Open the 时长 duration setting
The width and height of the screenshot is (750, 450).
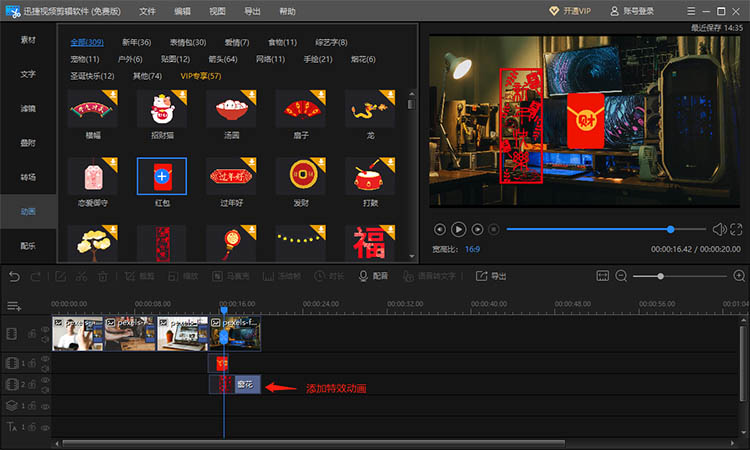[329, 276]
